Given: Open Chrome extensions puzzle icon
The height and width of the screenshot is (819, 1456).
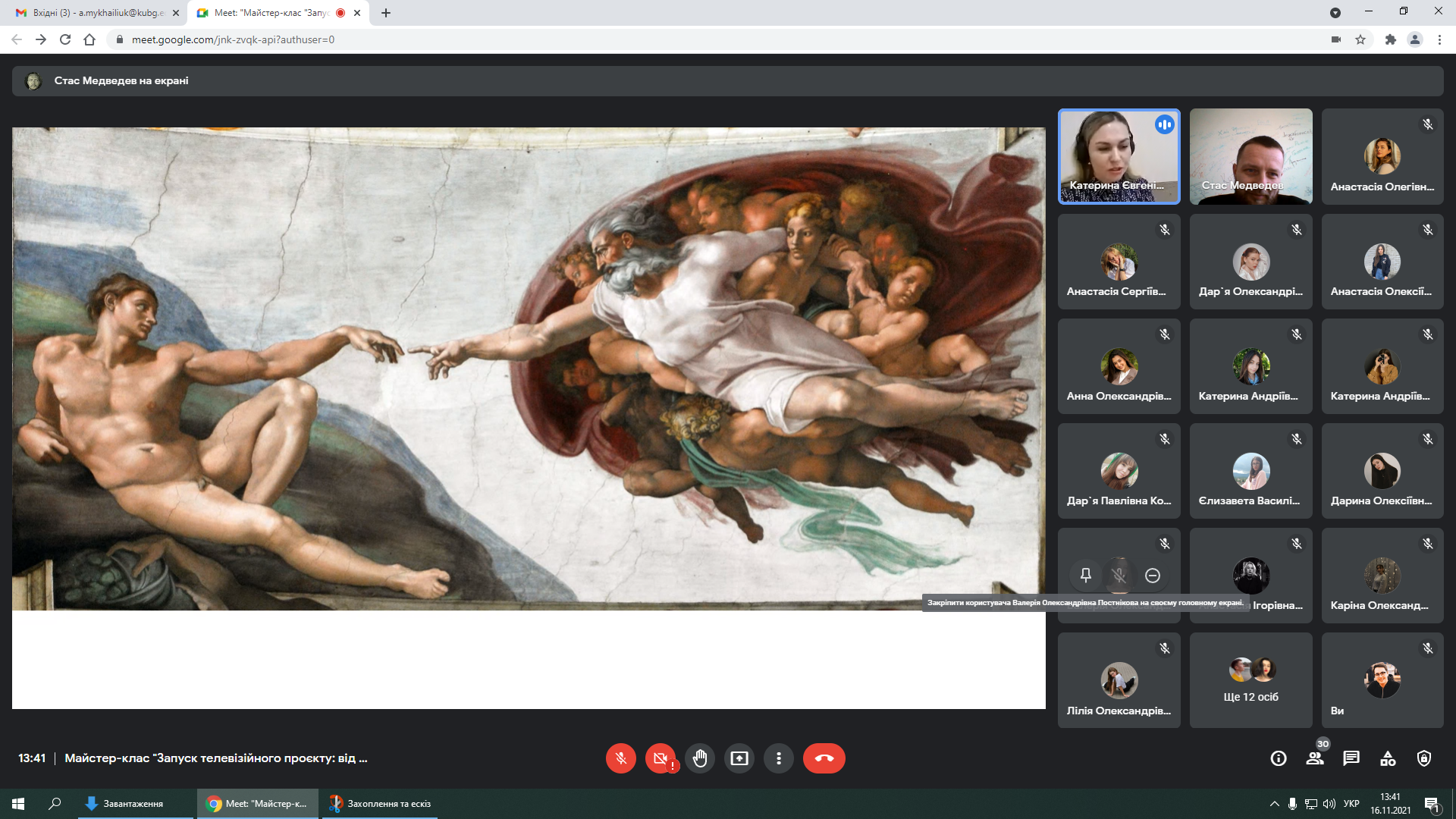Looking at the screenshot, I should 1390,39.
